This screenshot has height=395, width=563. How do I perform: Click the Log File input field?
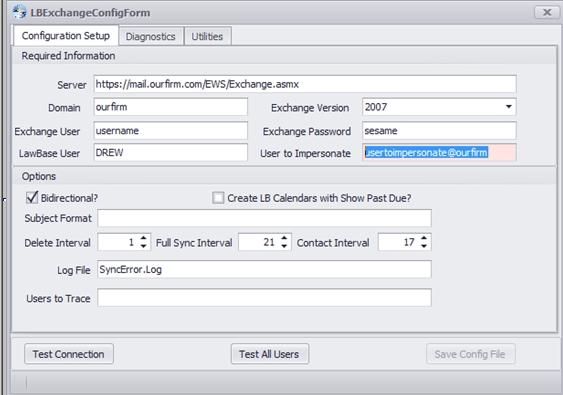(264, 270)
